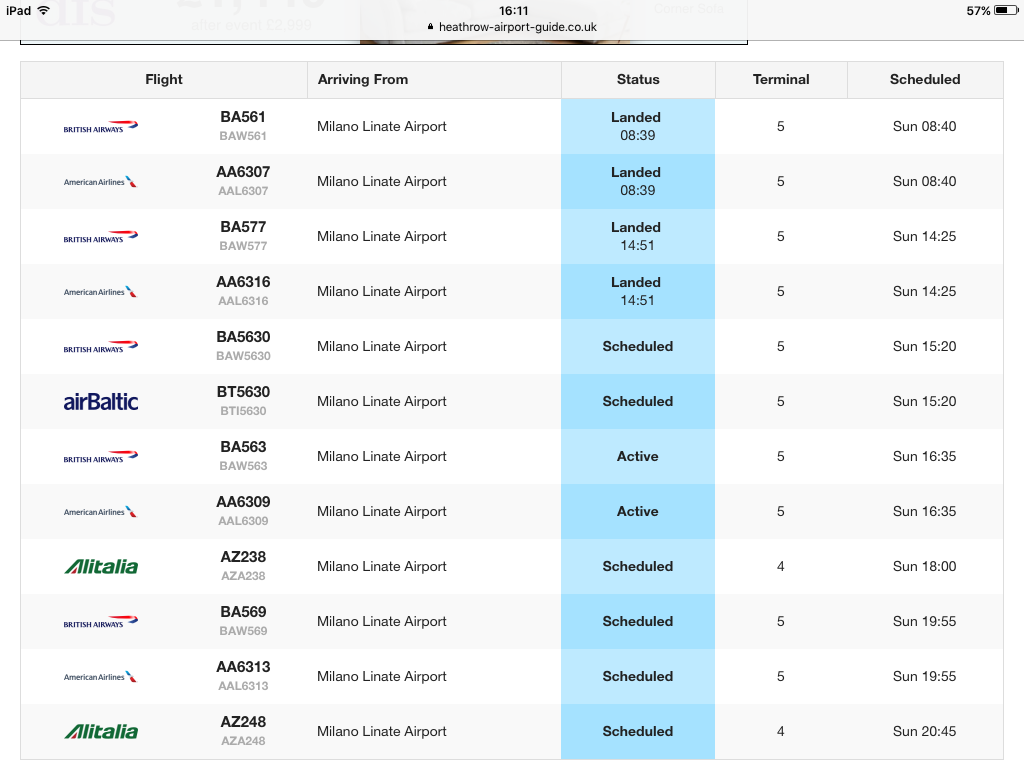The image size is (1024, 768).
Task: Tap Sun 18:00 scheduled time
Action: [x=924, y=566]
